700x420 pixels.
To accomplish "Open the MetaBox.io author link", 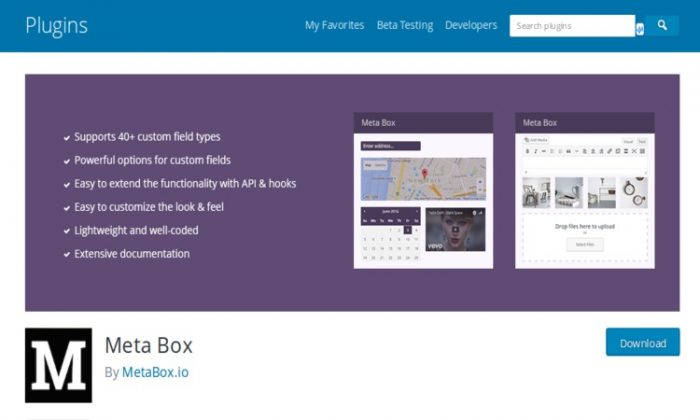I will click(155, 372).
